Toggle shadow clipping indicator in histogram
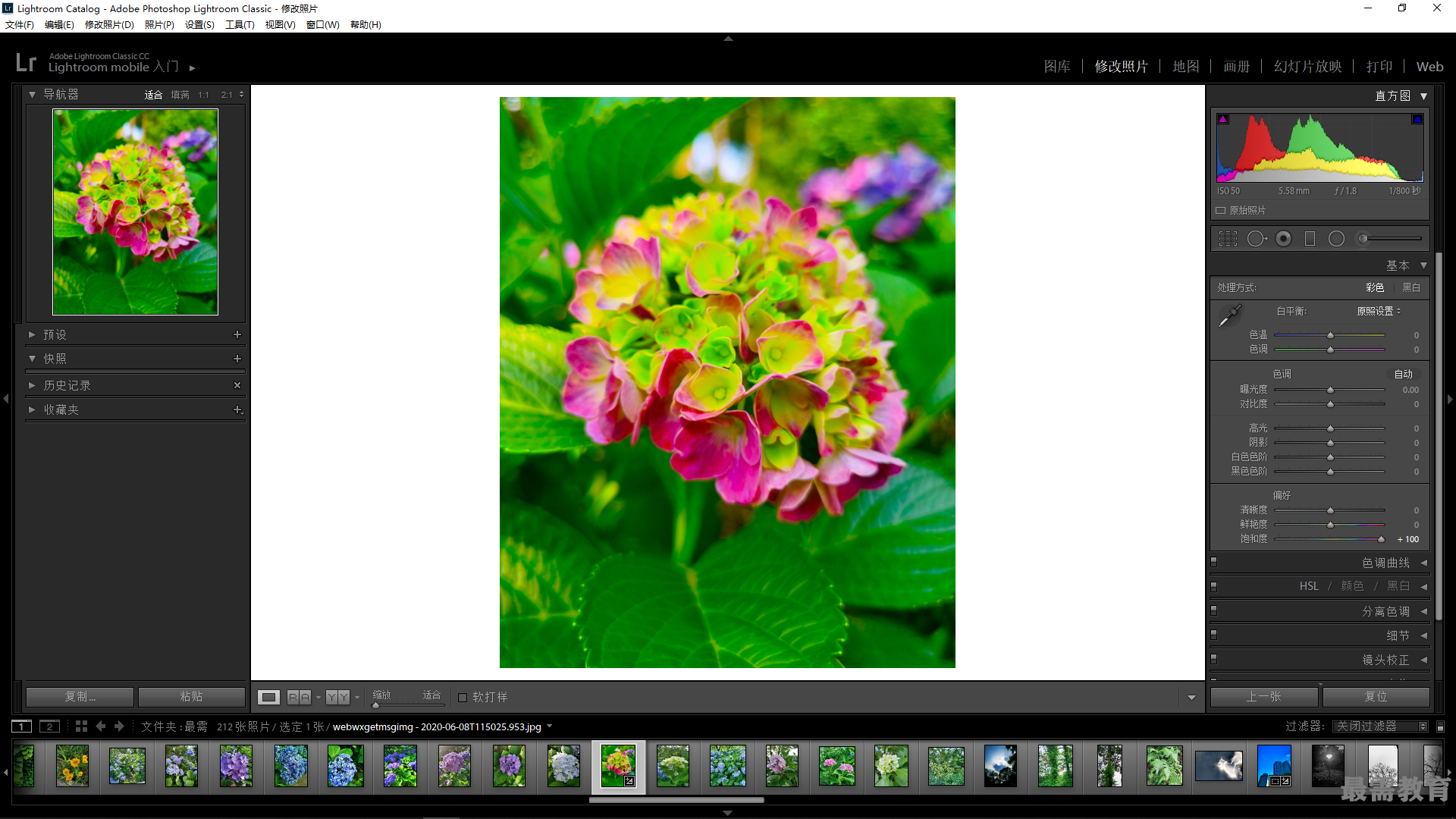1456x819 pixels. pos(1222,119)
